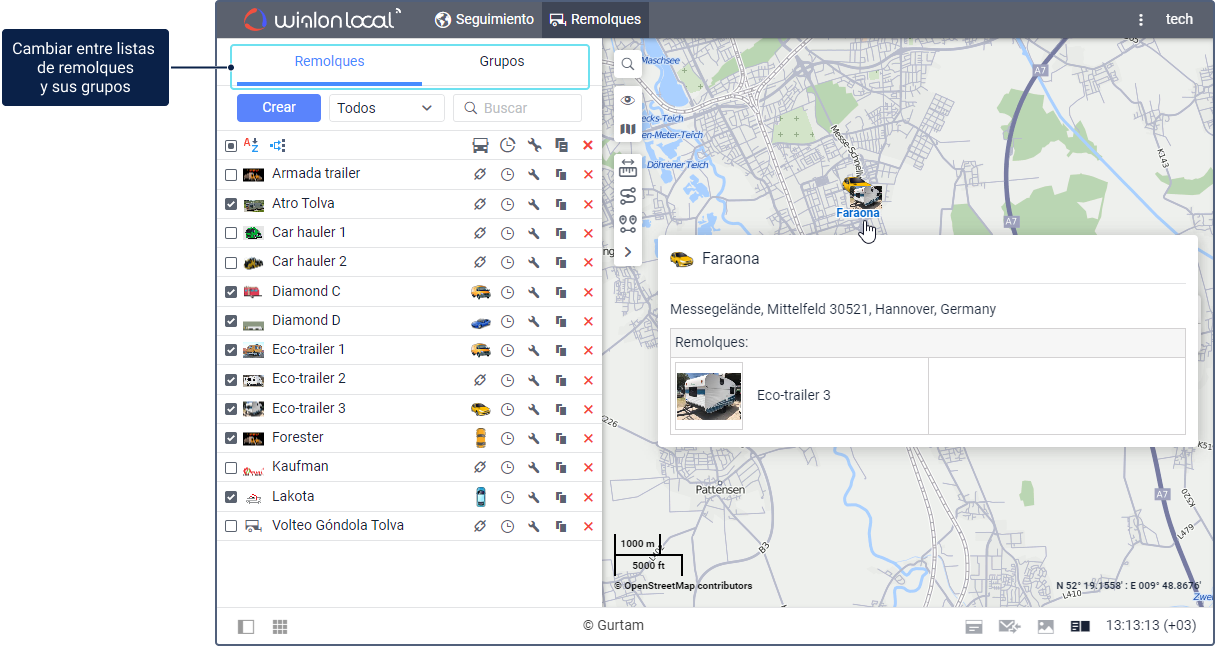This screenshot has height=646, width=1215.
Task: Open the notifications window icon in footer
Action: click(973, 627)
